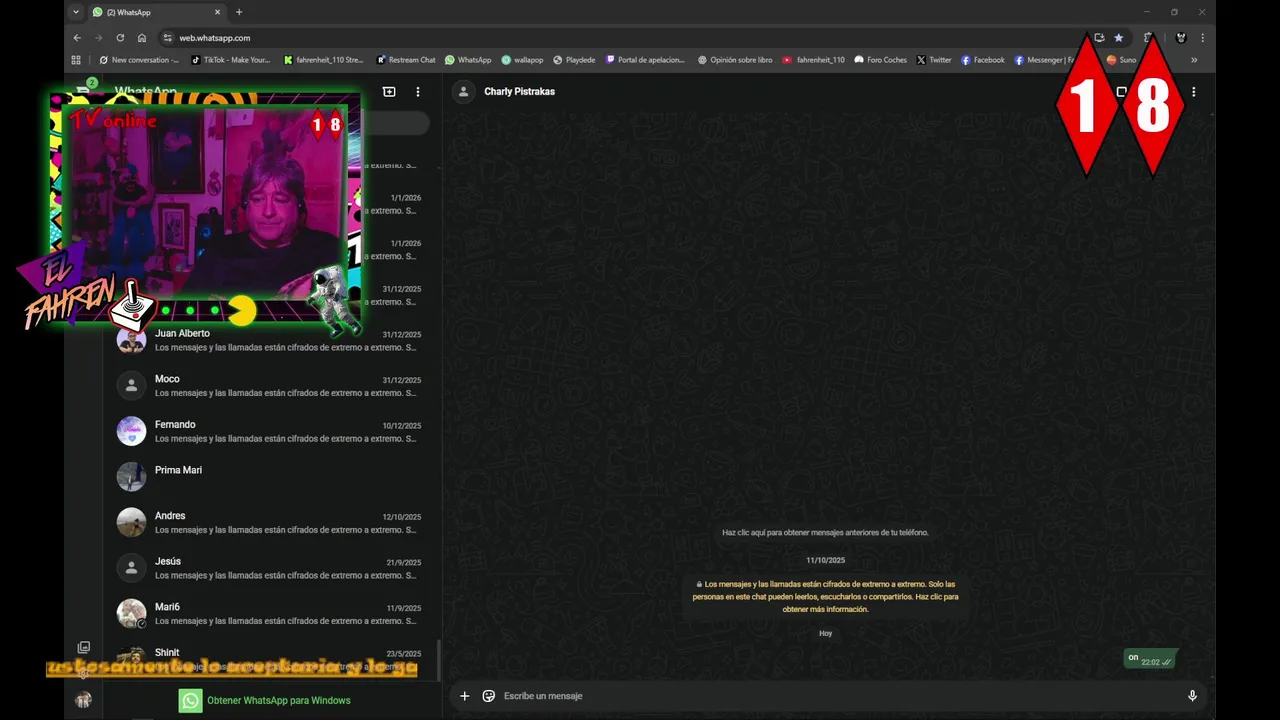Click the browser home button
Viewport: 1280px width, 720px height.
pyautogui.click(x=142, y=38)
